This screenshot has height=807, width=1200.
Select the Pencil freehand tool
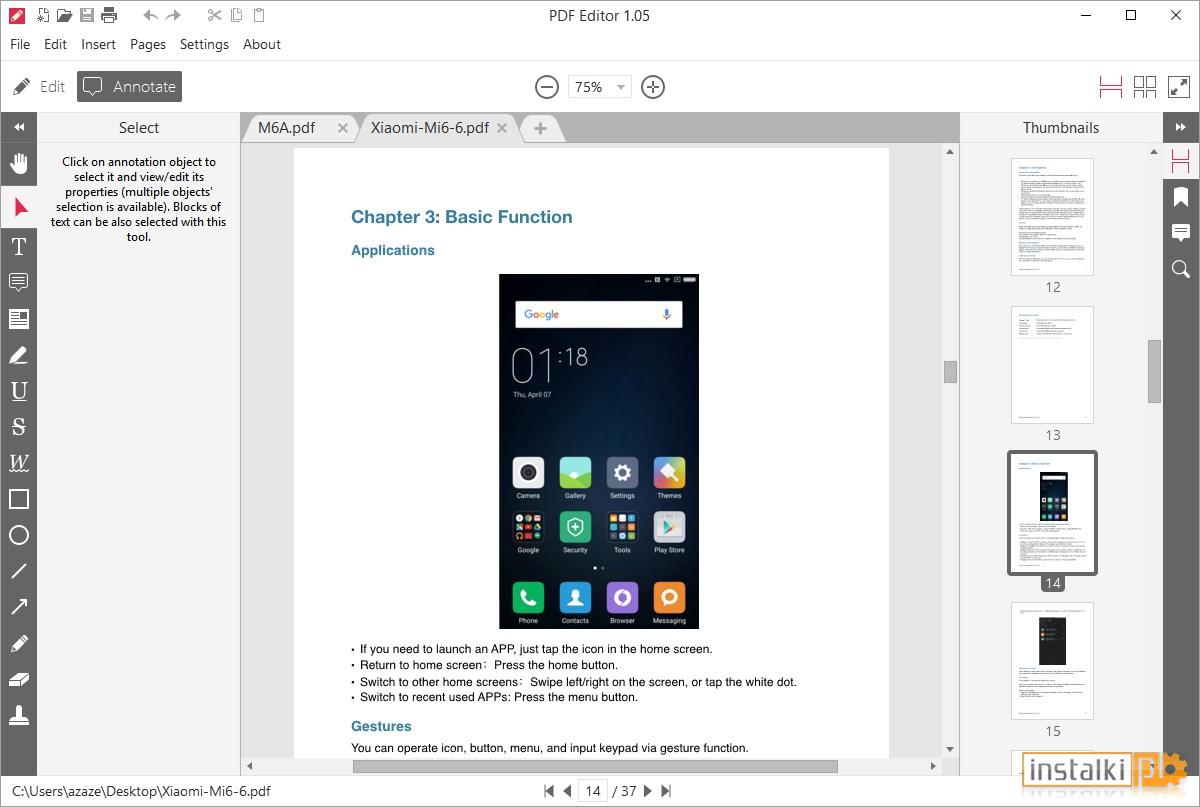19,643
